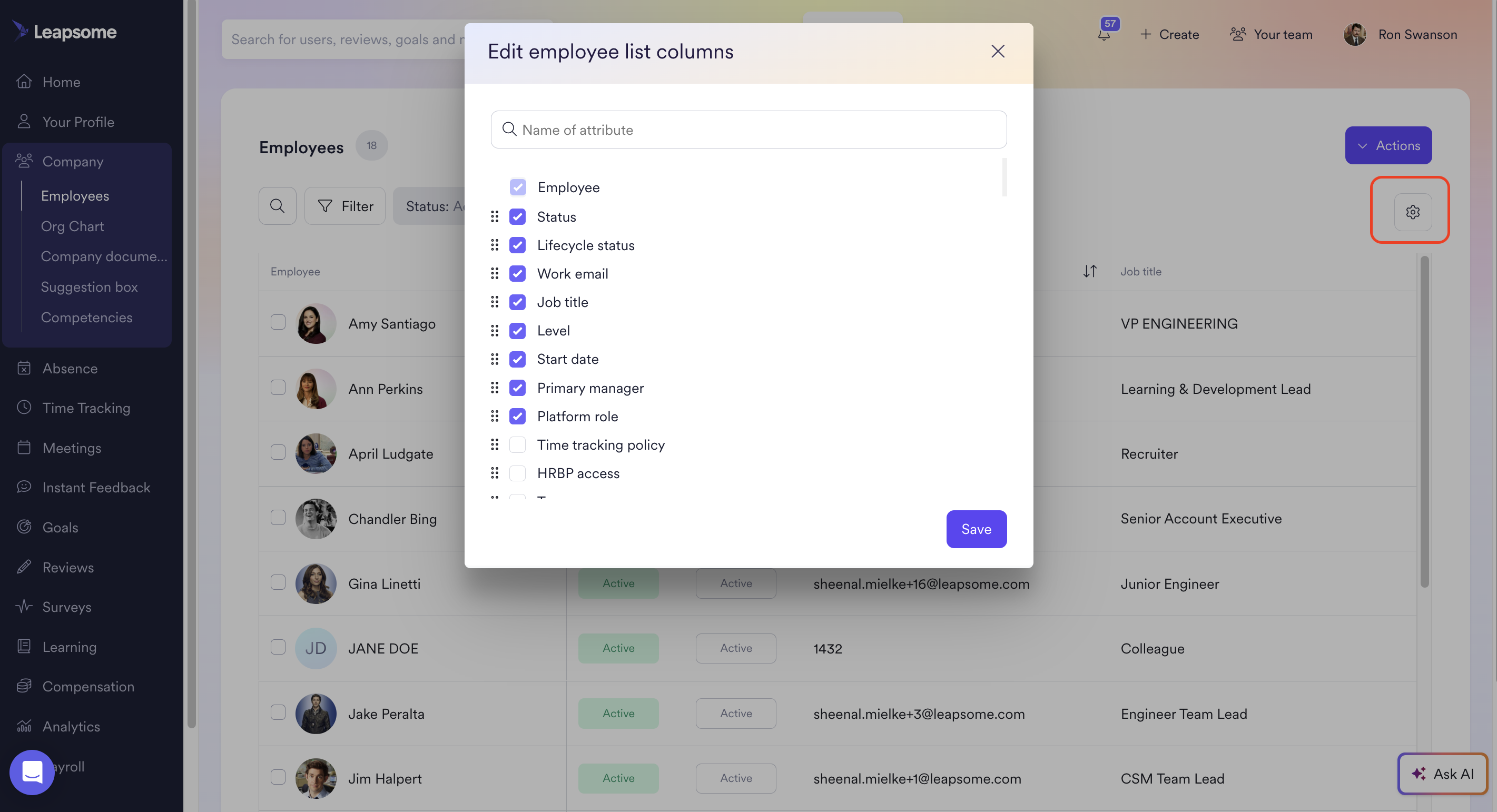Uncheck the Work email column checkbox
This screenshot has width=1497, height=812.
pyautogui.click(x=517, y=274)
